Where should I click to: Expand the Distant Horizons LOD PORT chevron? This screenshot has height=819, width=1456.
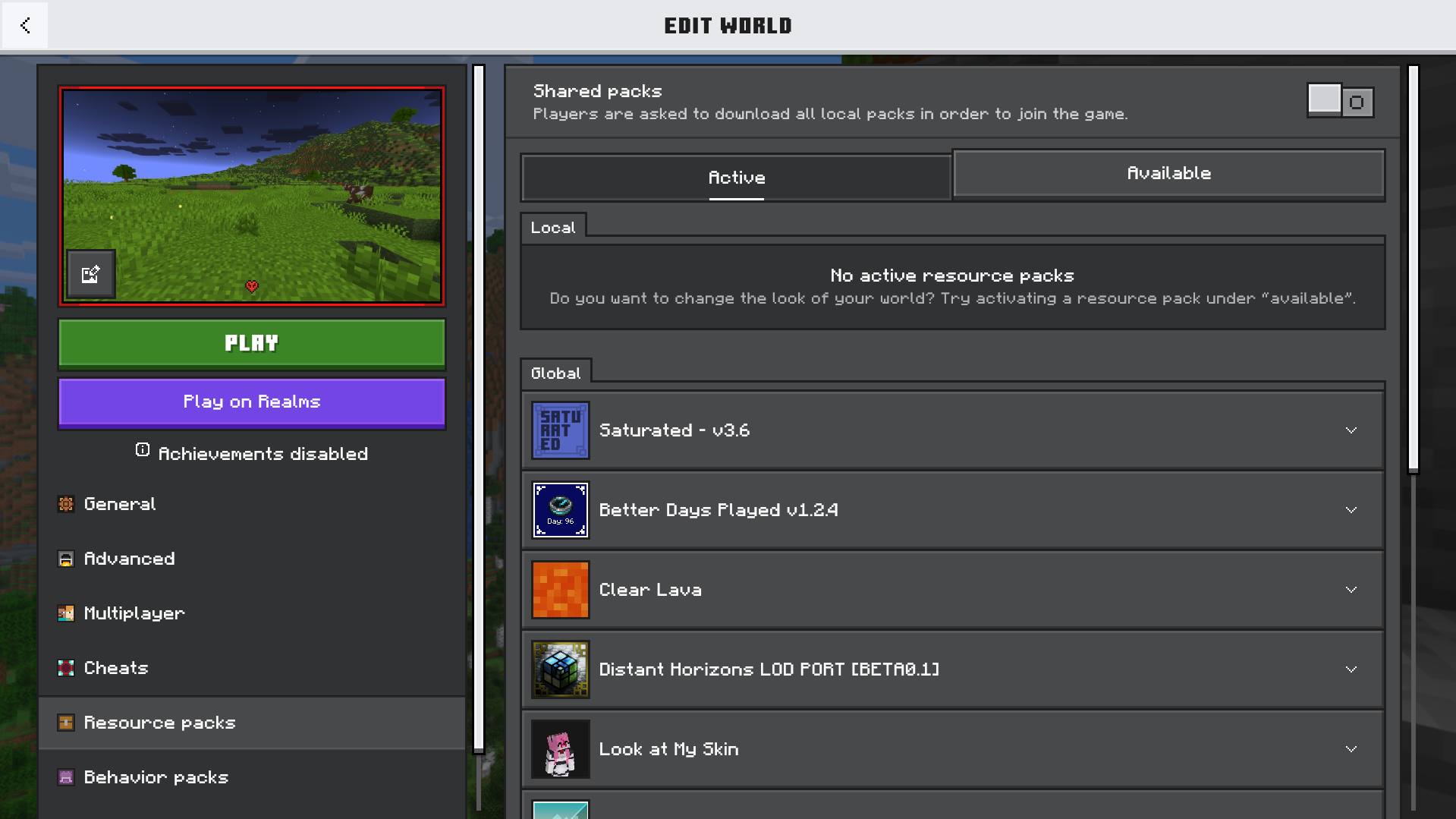pyautogui.click(x=1351, y=669)
